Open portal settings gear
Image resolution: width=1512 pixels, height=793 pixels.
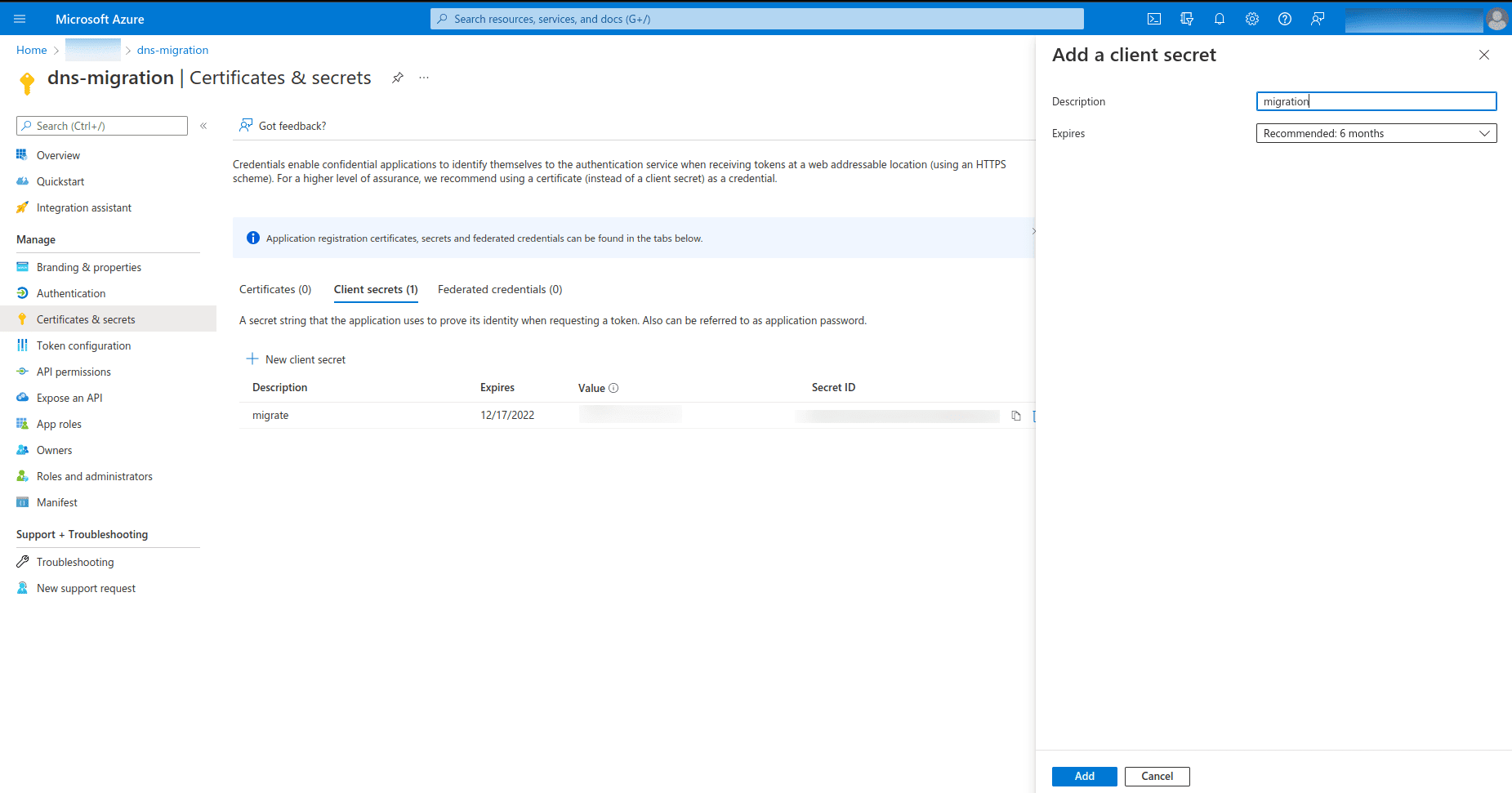1252,19
